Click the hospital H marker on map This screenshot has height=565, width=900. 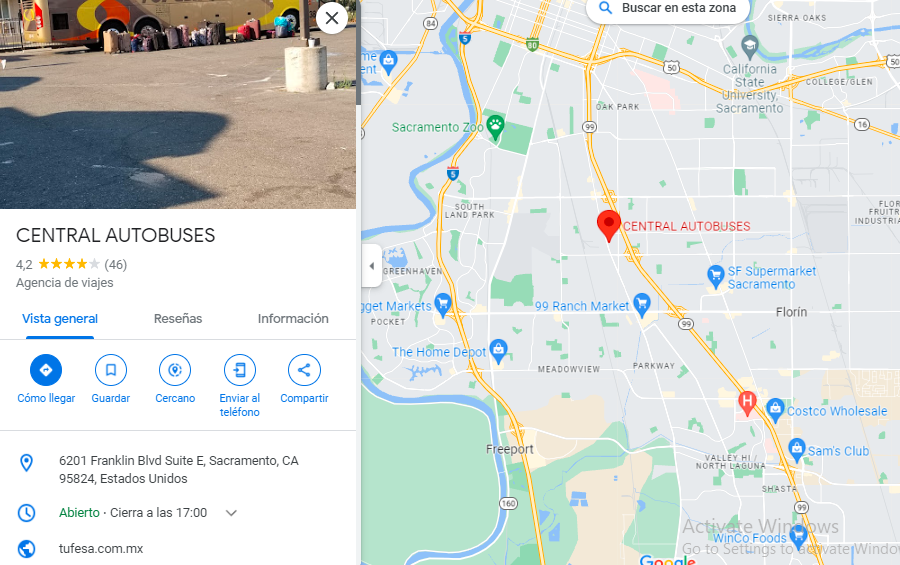(x=747, y=403)
